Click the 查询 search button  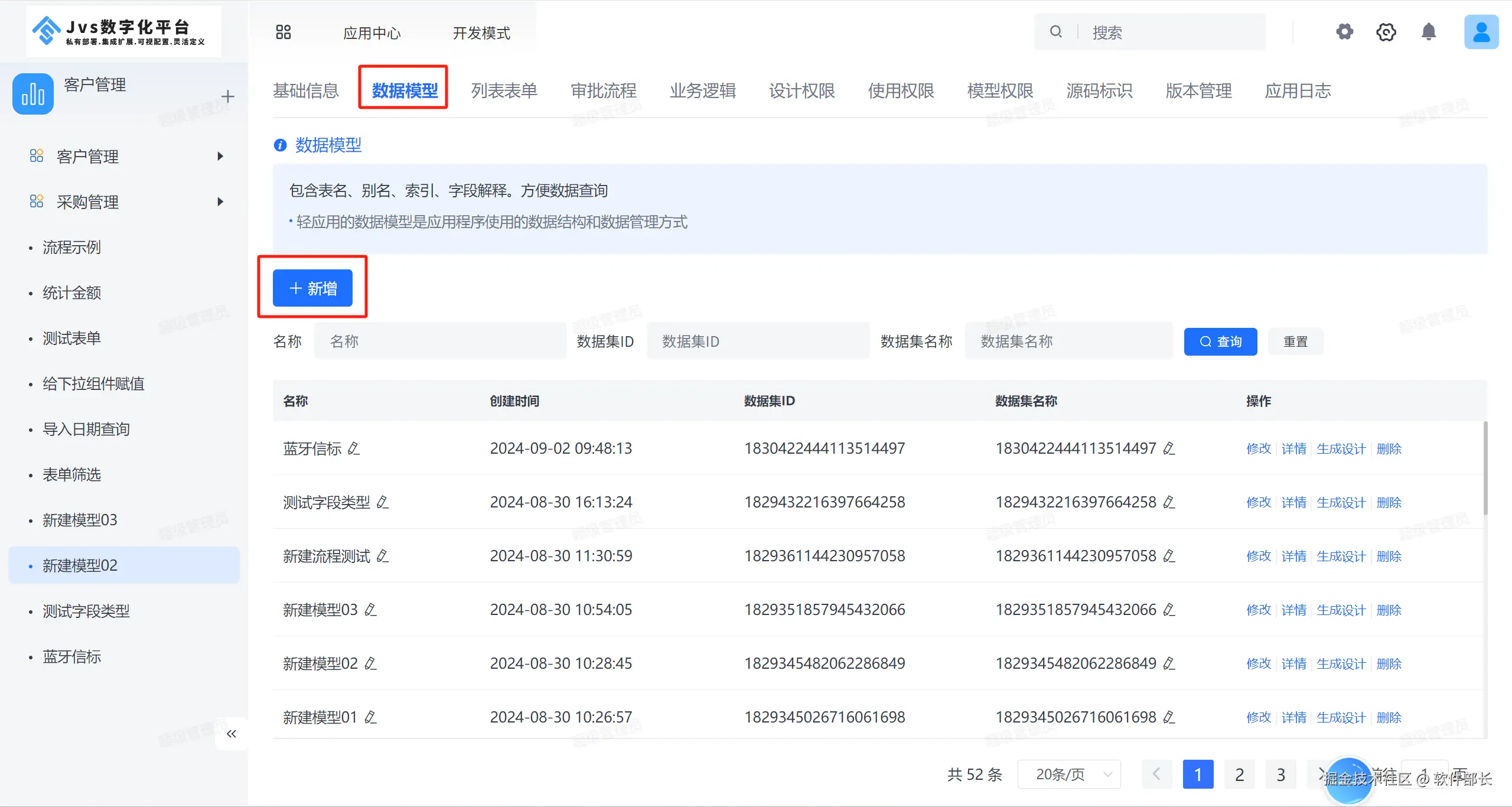pos(1220,341)
